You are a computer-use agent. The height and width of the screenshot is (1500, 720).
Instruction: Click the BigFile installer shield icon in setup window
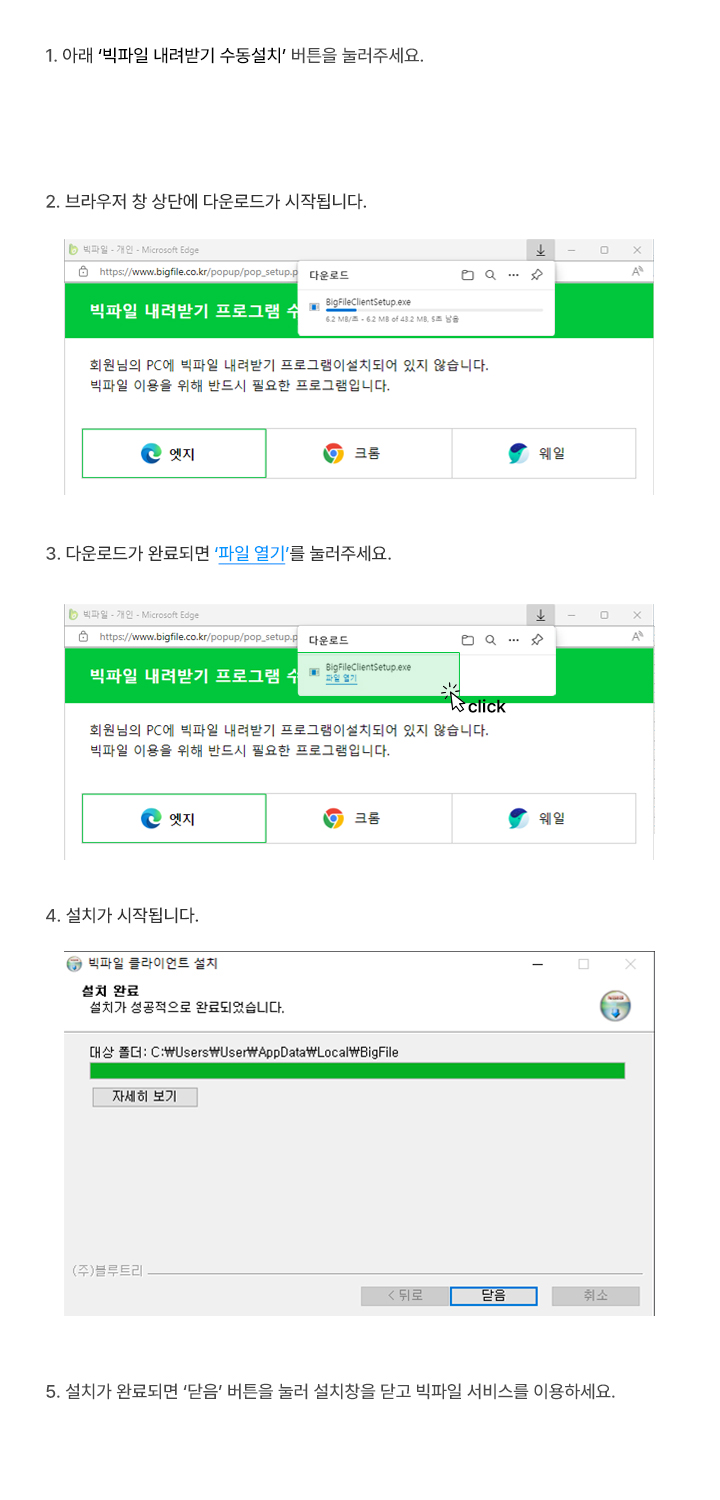615,1006
